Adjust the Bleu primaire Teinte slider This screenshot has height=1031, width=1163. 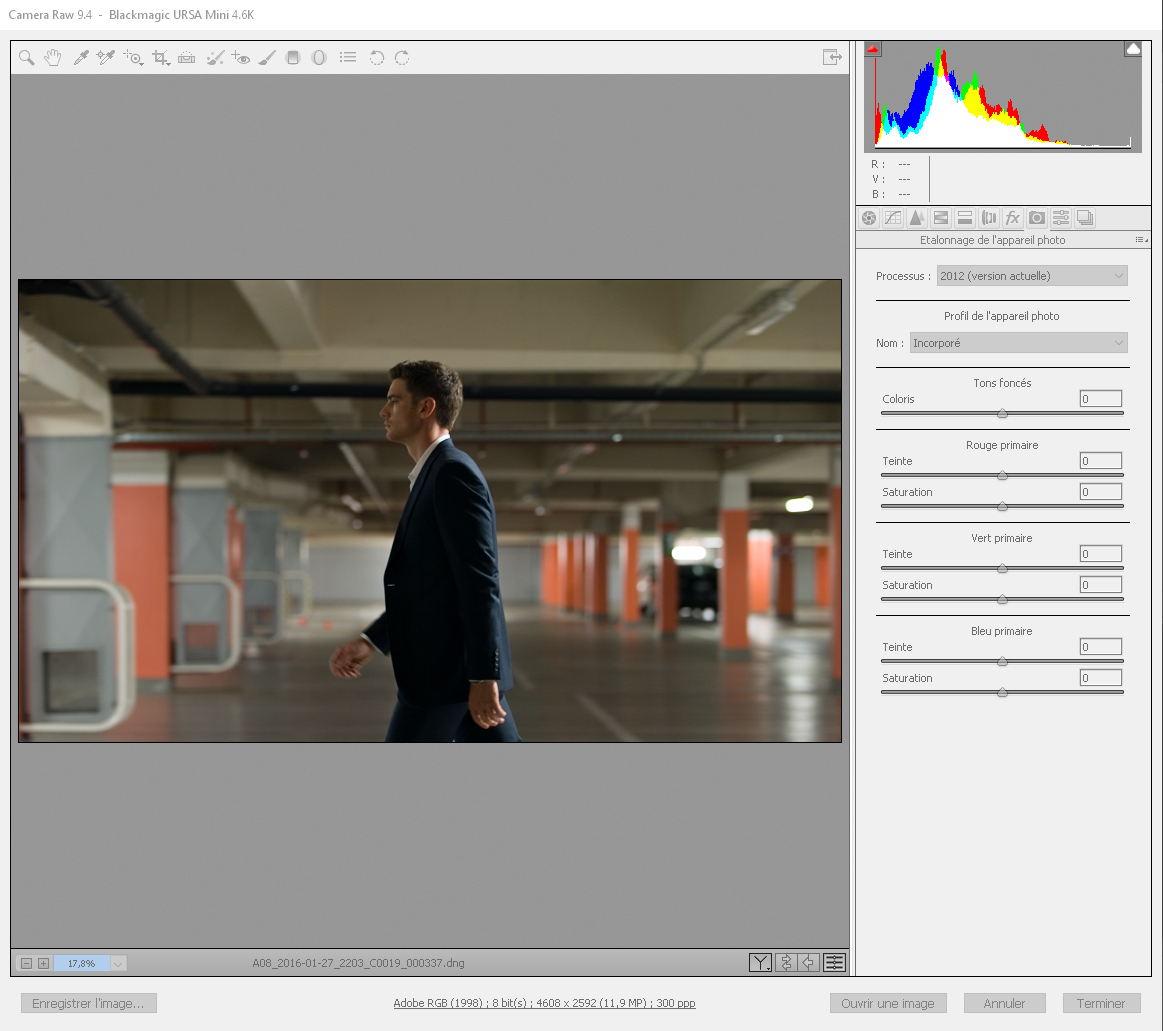[x=1002, y=662]
